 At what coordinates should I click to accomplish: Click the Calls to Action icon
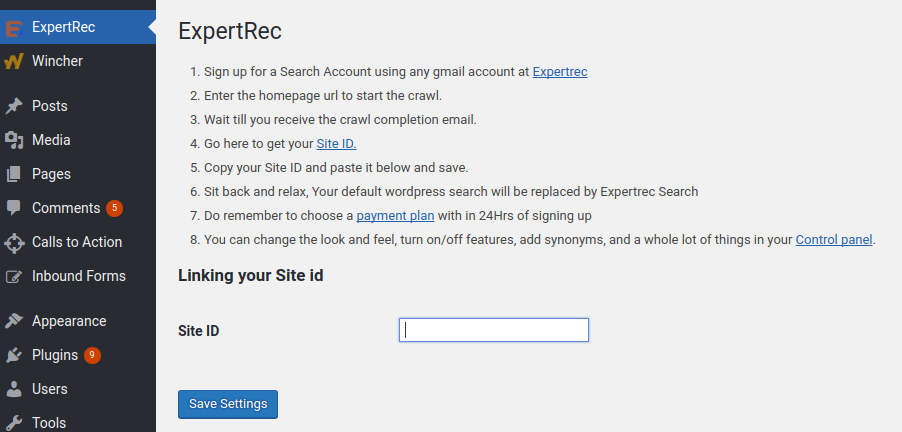tap(14, 242)
